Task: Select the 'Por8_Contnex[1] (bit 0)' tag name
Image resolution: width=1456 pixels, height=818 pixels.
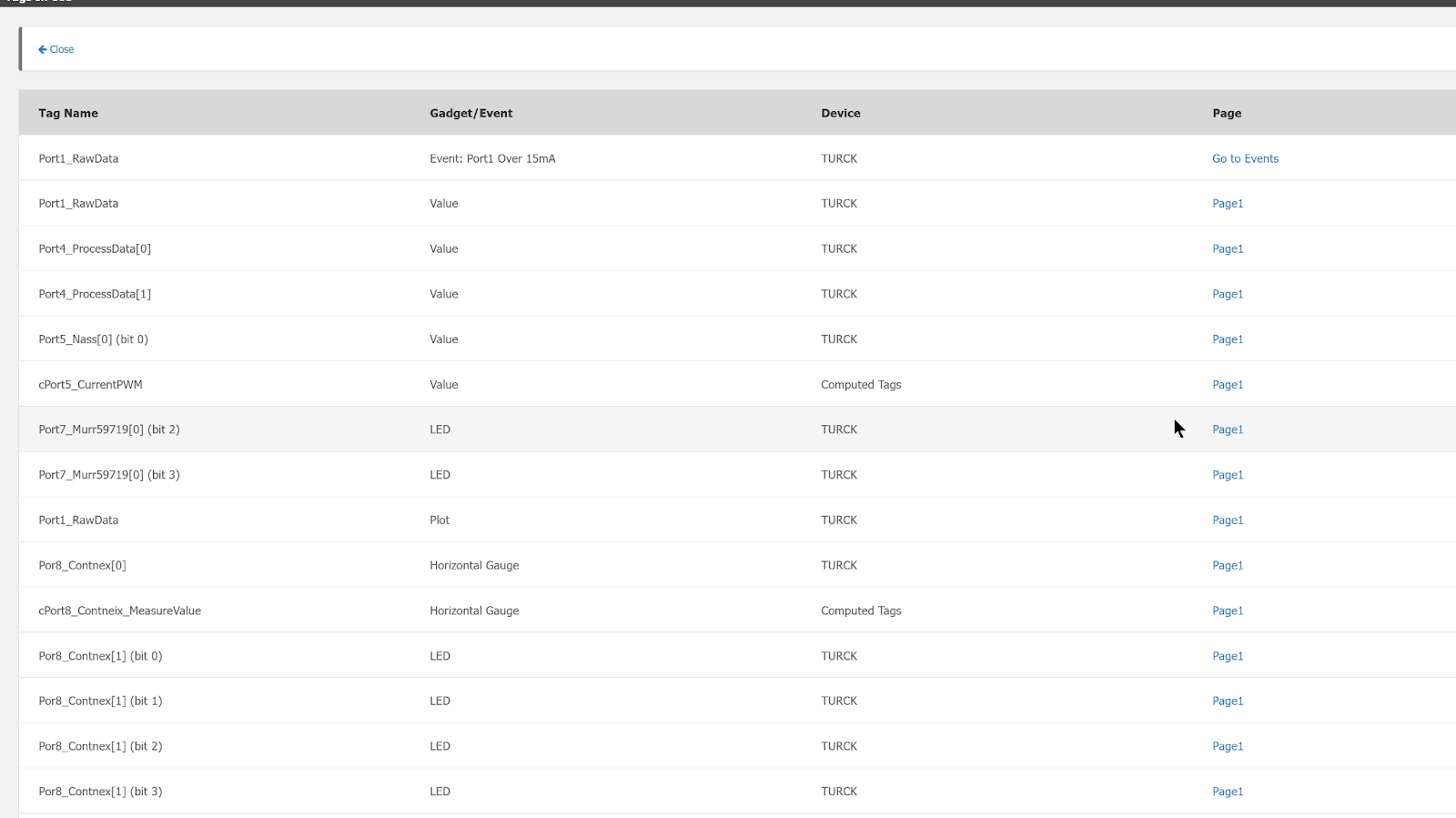Action: [100, 656]
